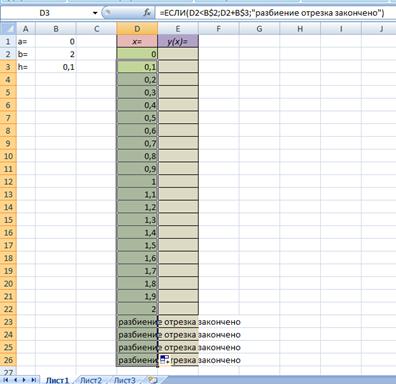The image size is (396, 384).
Task: Click the 'x=' header cell
Action: pyautogui.click(x=137, y=41)
